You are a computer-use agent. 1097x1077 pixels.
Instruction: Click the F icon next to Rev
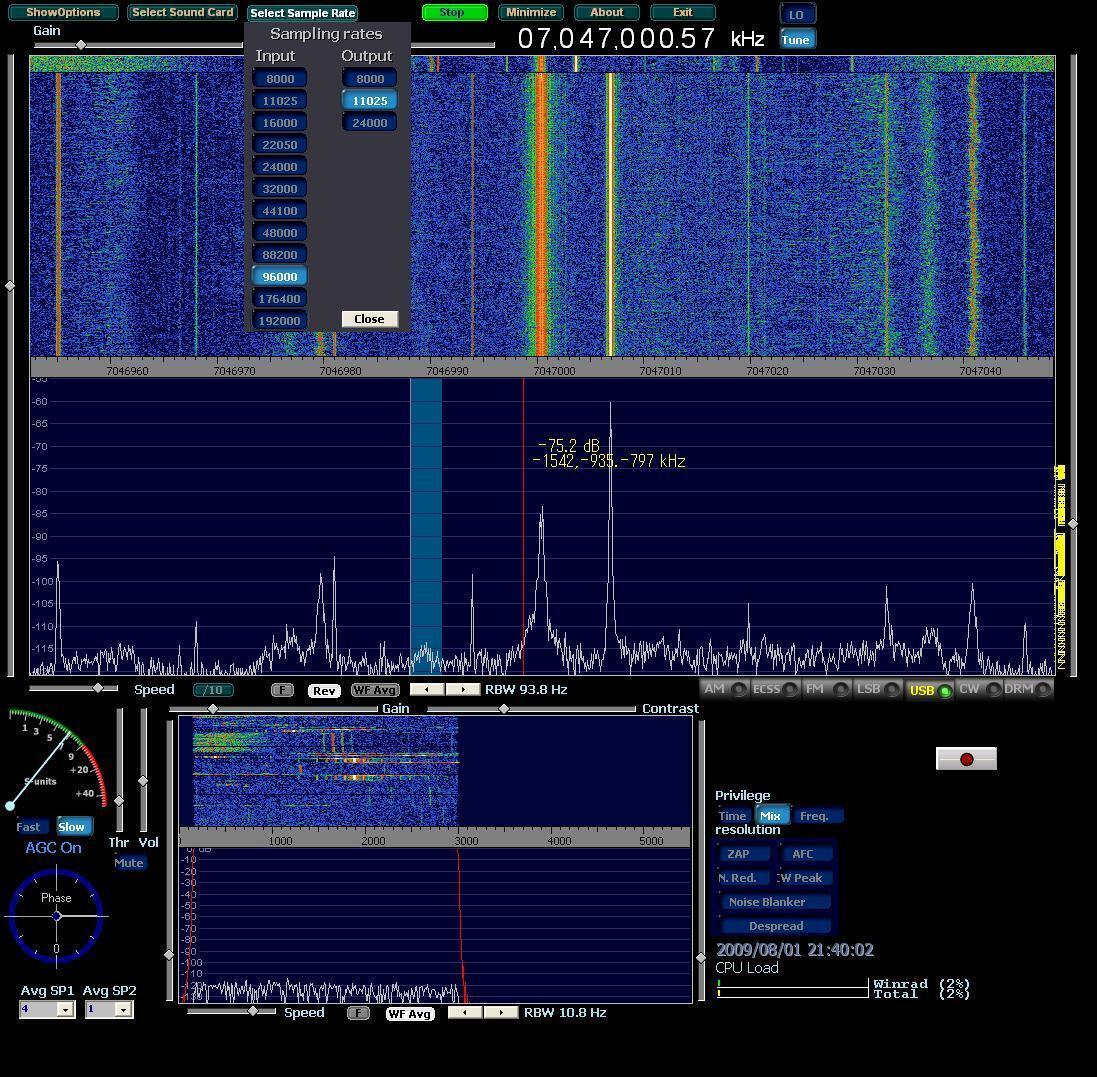(x=282, y=689)
